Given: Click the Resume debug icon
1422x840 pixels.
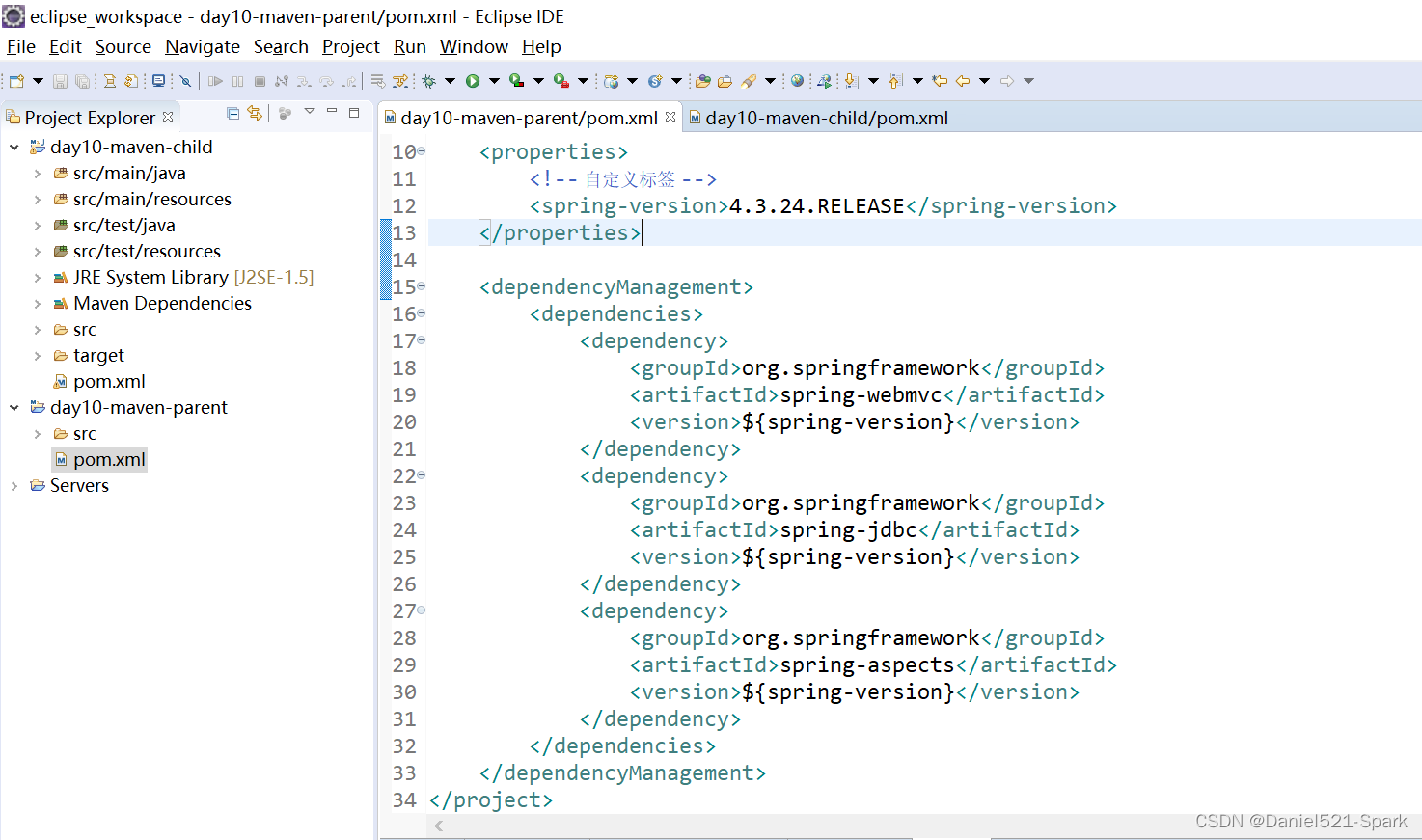Looking at the screenshot, I should [215, 81].
